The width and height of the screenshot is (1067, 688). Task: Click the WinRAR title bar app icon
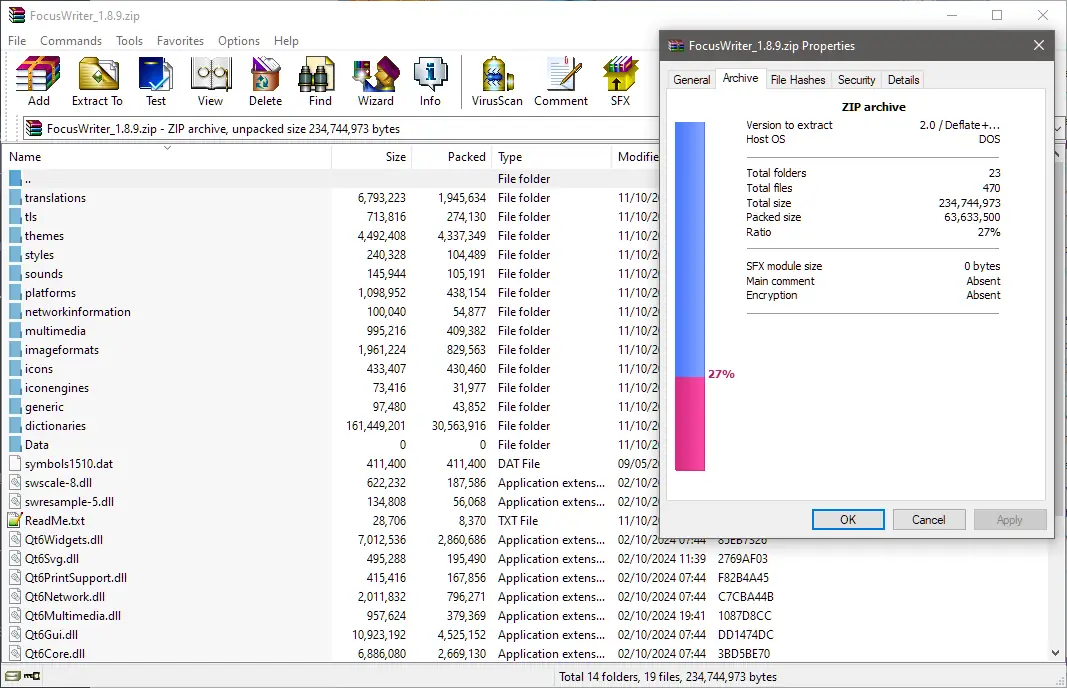click(16, 15)
